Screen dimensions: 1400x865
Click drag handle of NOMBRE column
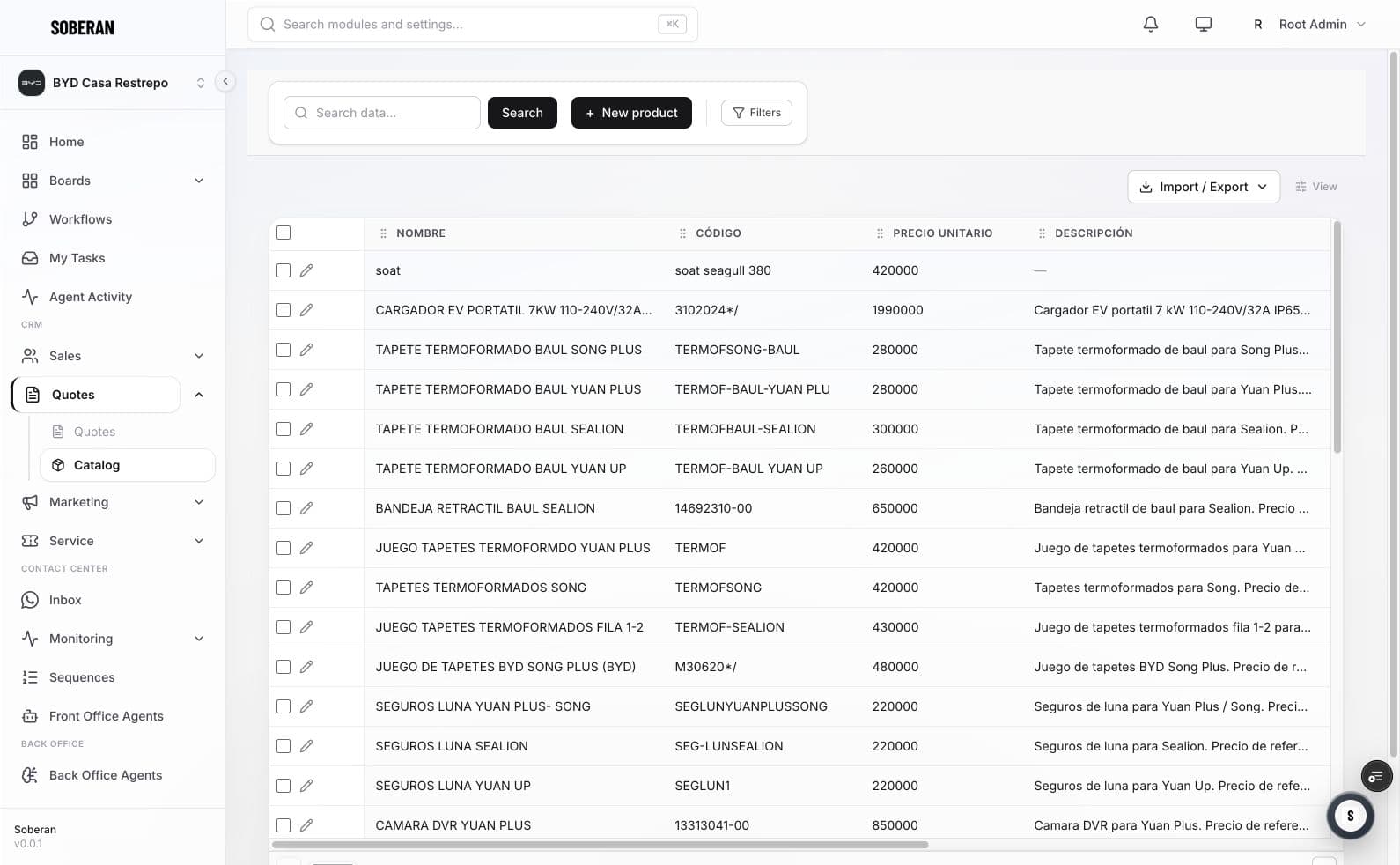coord(383,233)
